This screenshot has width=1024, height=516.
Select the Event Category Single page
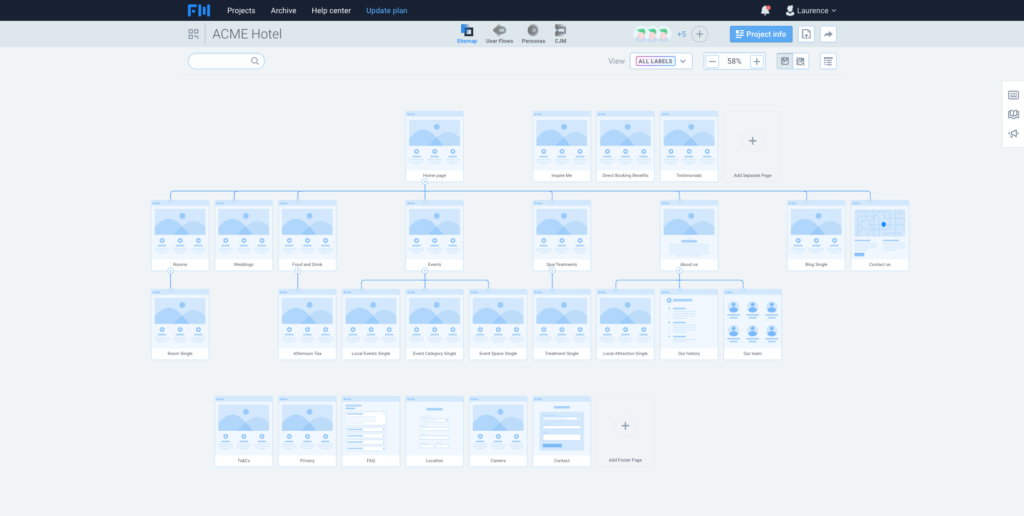[x=434, y=324]
